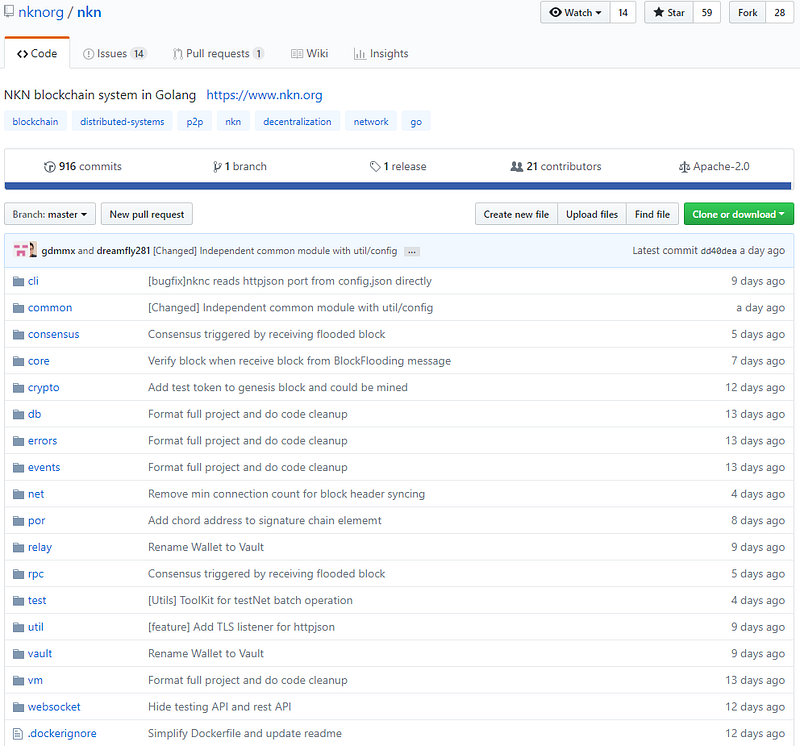
Task: Click Create new file button
Action: 516,214
